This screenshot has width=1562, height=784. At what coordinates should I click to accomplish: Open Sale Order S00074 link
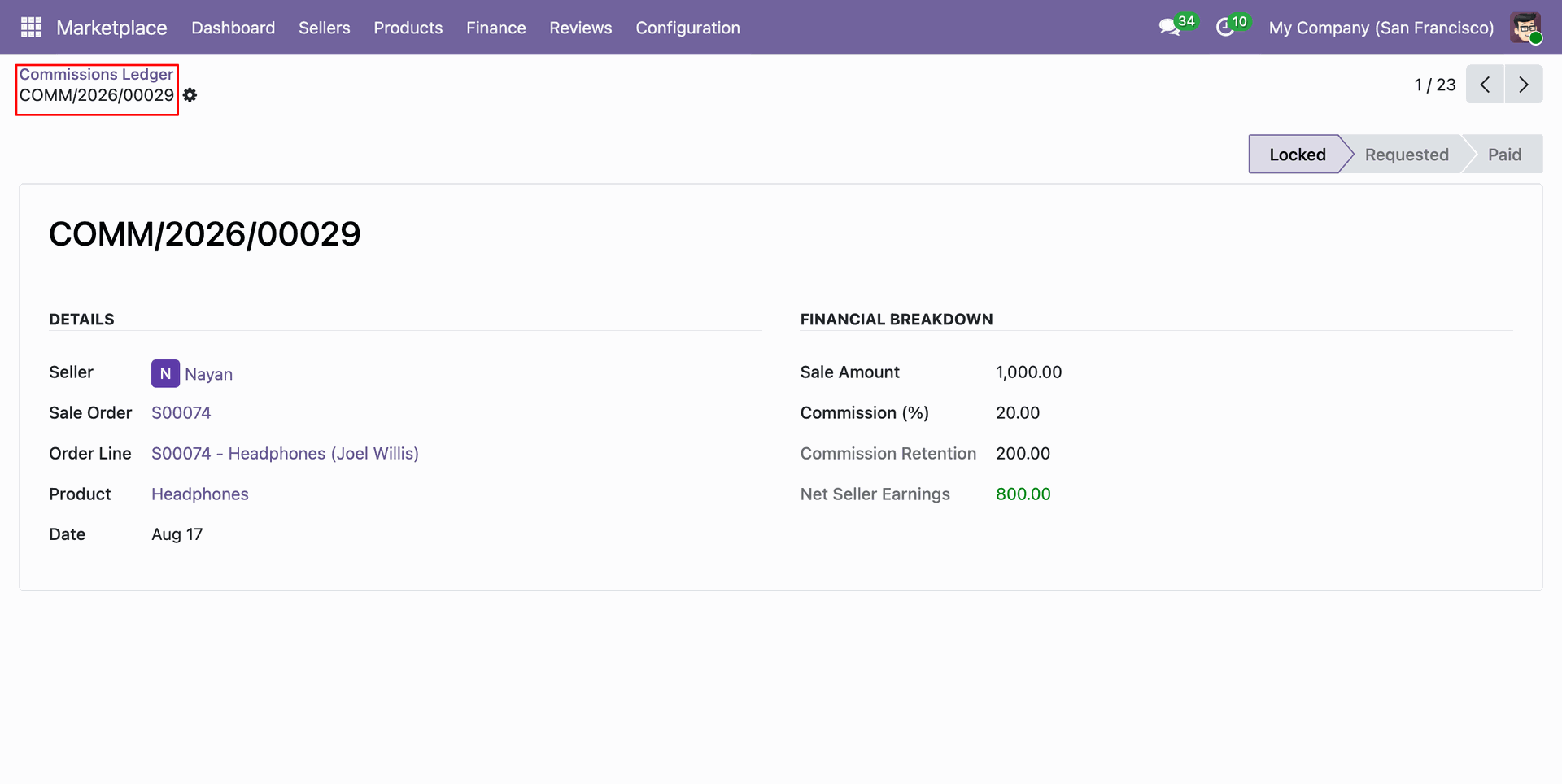181,413
